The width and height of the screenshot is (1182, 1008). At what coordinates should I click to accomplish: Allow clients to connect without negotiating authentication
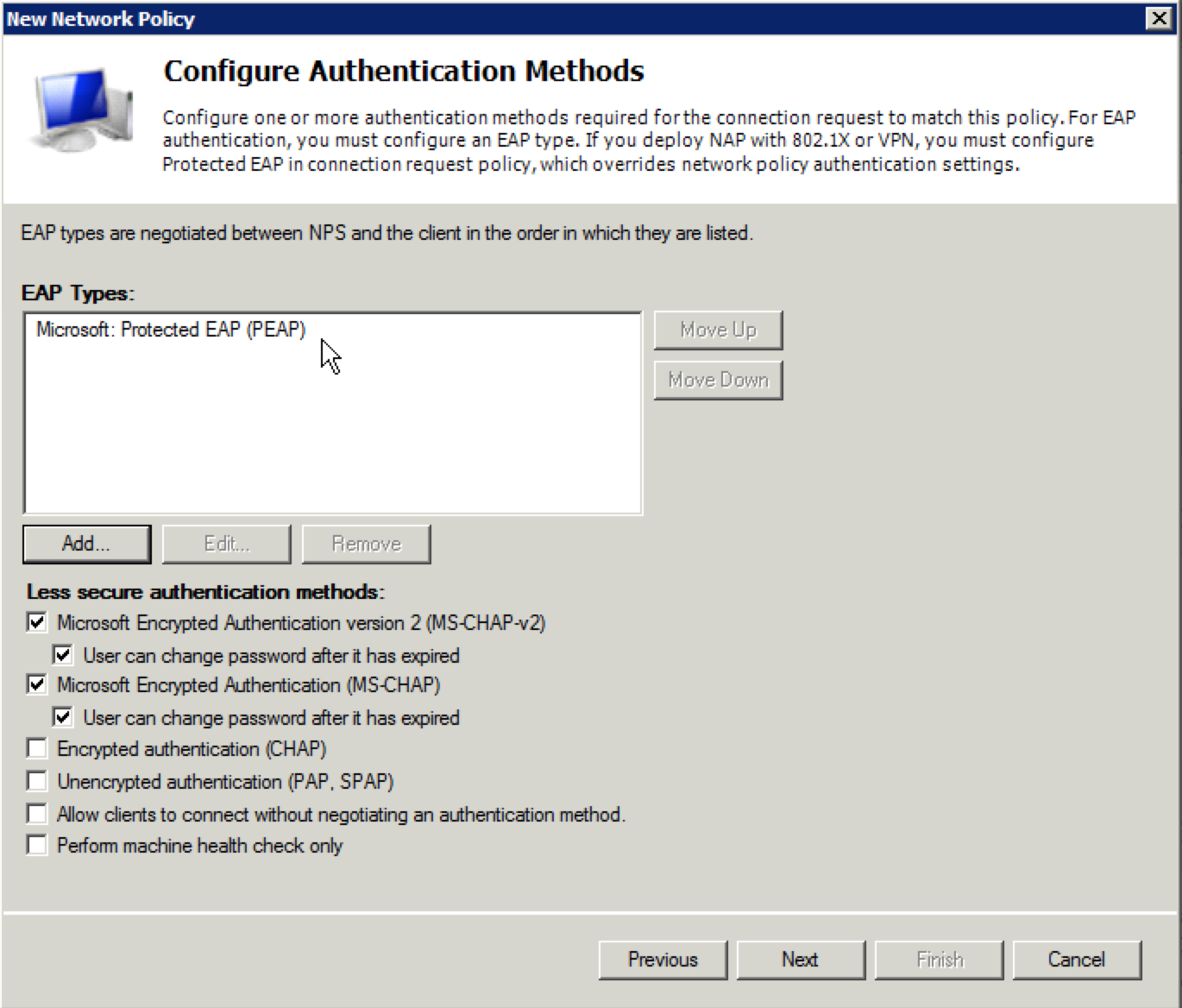click(37, 814)
